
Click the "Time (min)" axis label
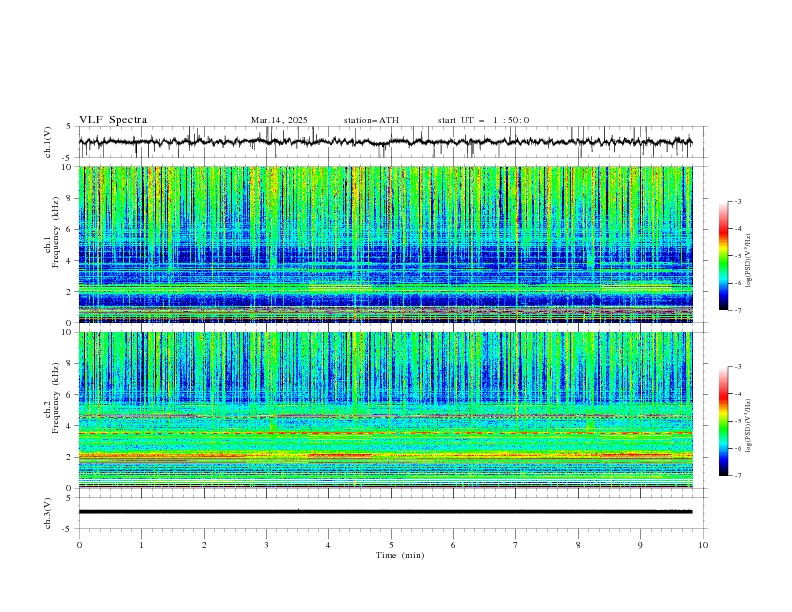tap(400, 555)
